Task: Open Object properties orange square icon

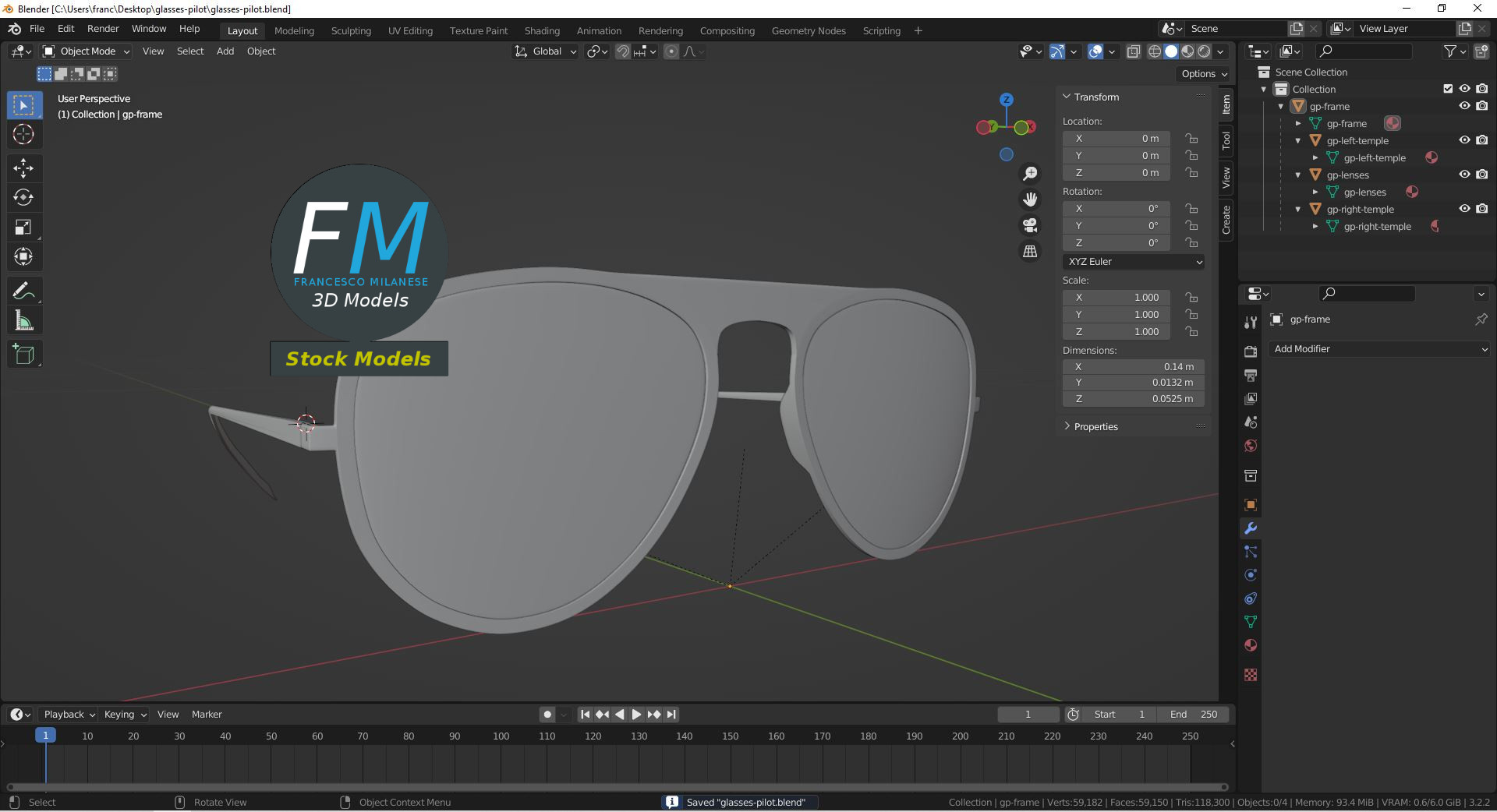Action: pyautogui.click(x=1251, y=505)
